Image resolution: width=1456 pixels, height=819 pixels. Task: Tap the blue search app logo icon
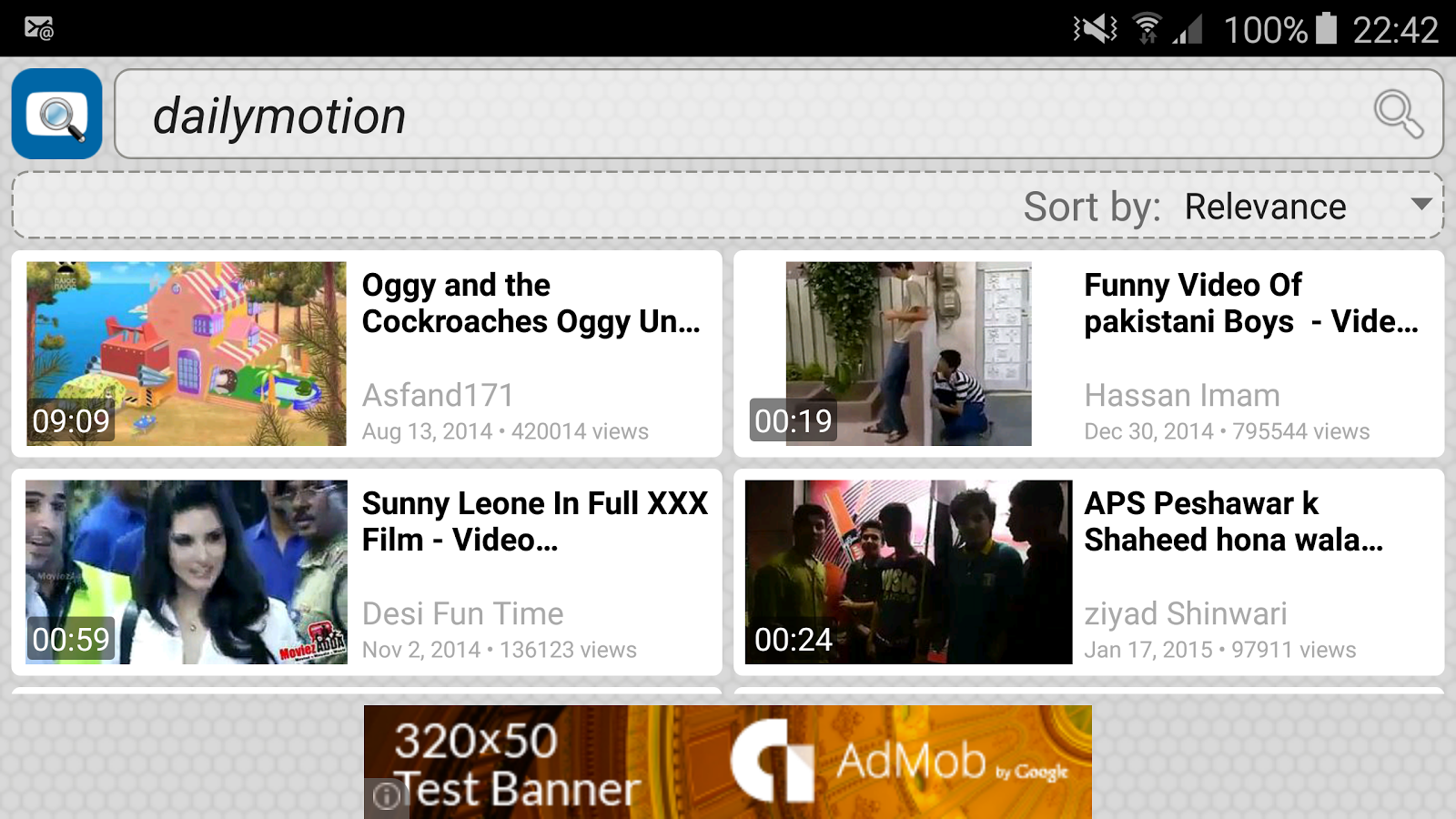(x=56, y=114)
